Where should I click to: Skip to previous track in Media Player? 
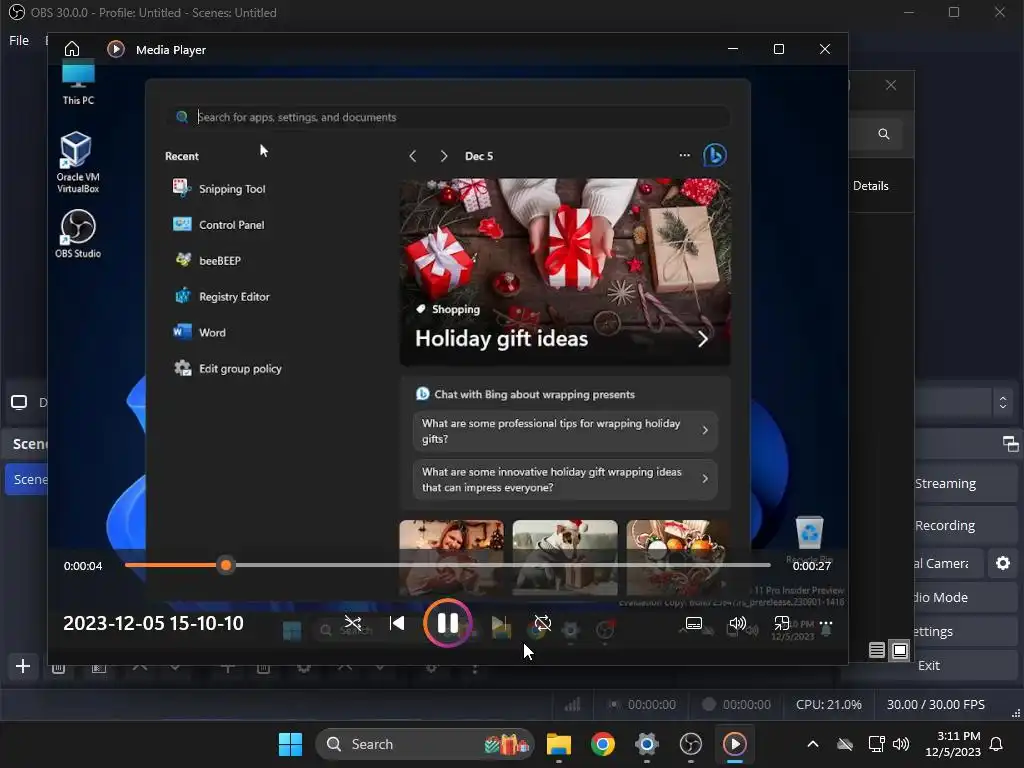[x=396, y=623]
